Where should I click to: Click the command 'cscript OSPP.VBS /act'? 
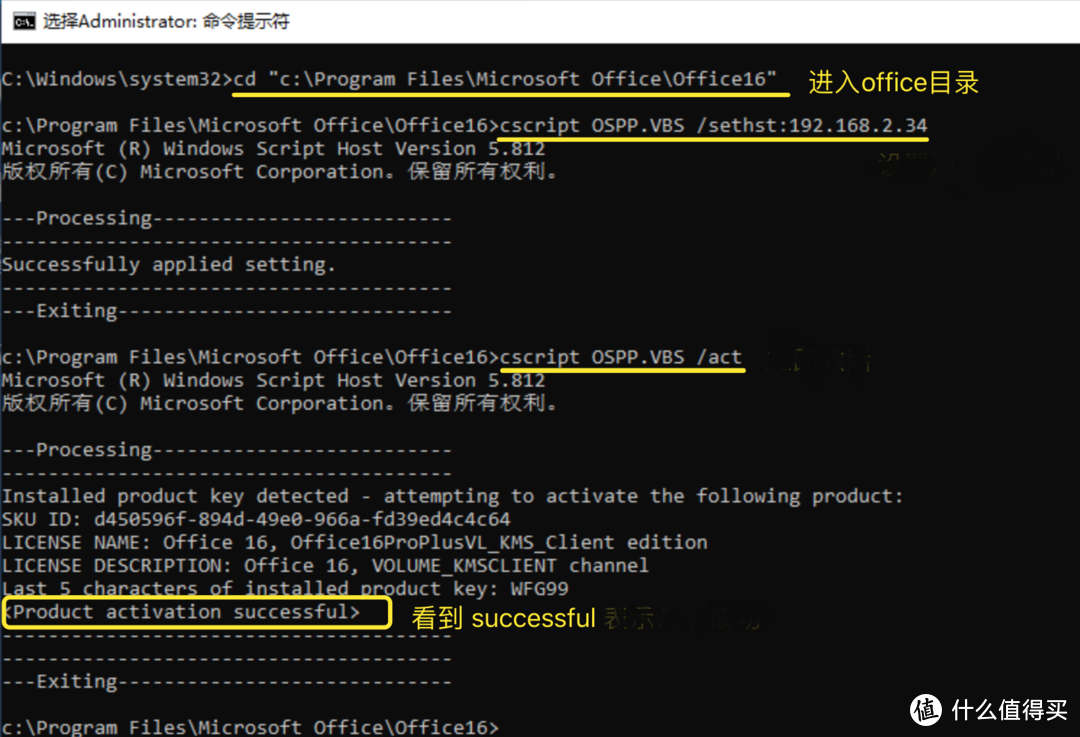[x=621, y=357]
